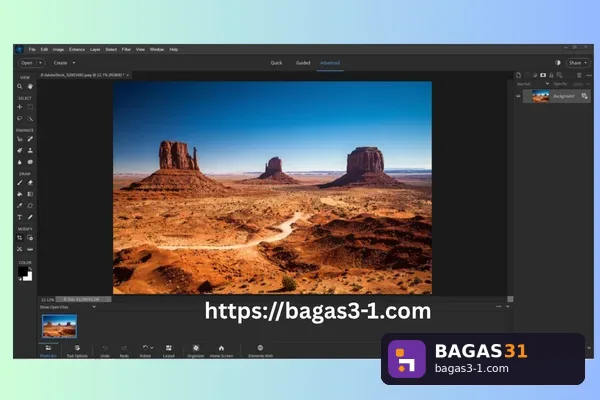Add a layer mask in Layers panel
Viewport: 600px width, 400px height.
point(543,75)
